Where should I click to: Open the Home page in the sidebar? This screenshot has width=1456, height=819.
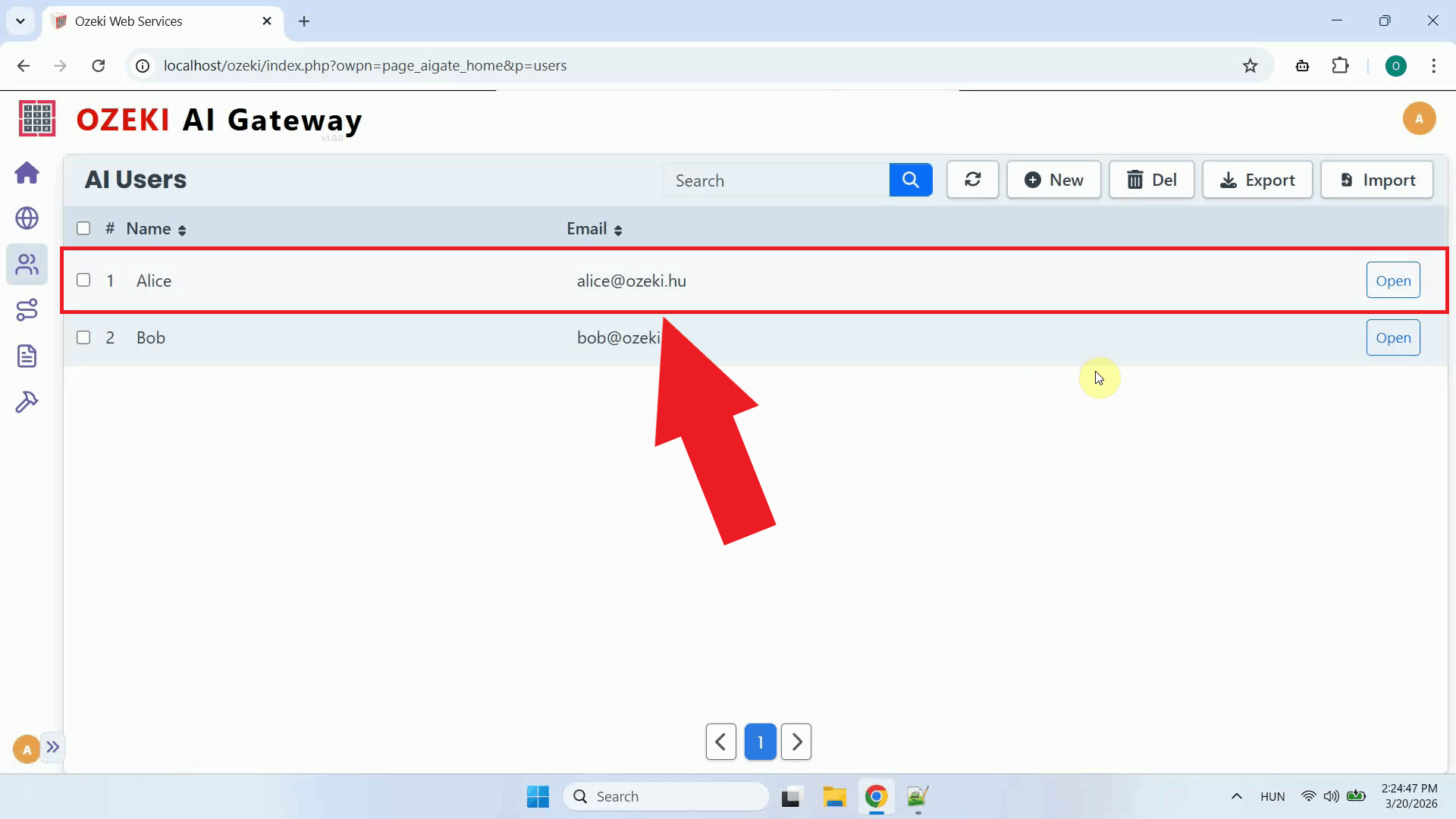(27, 173)
